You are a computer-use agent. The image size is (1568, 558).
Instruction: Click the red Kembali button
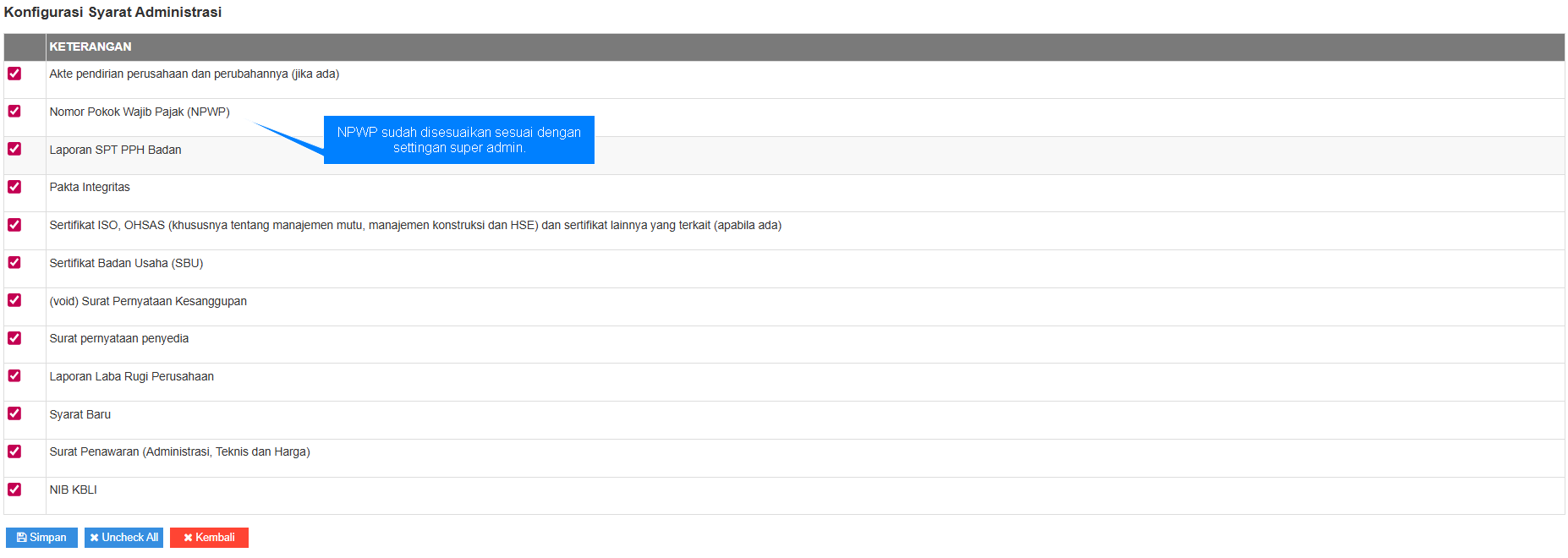click(x=209, y=538)
